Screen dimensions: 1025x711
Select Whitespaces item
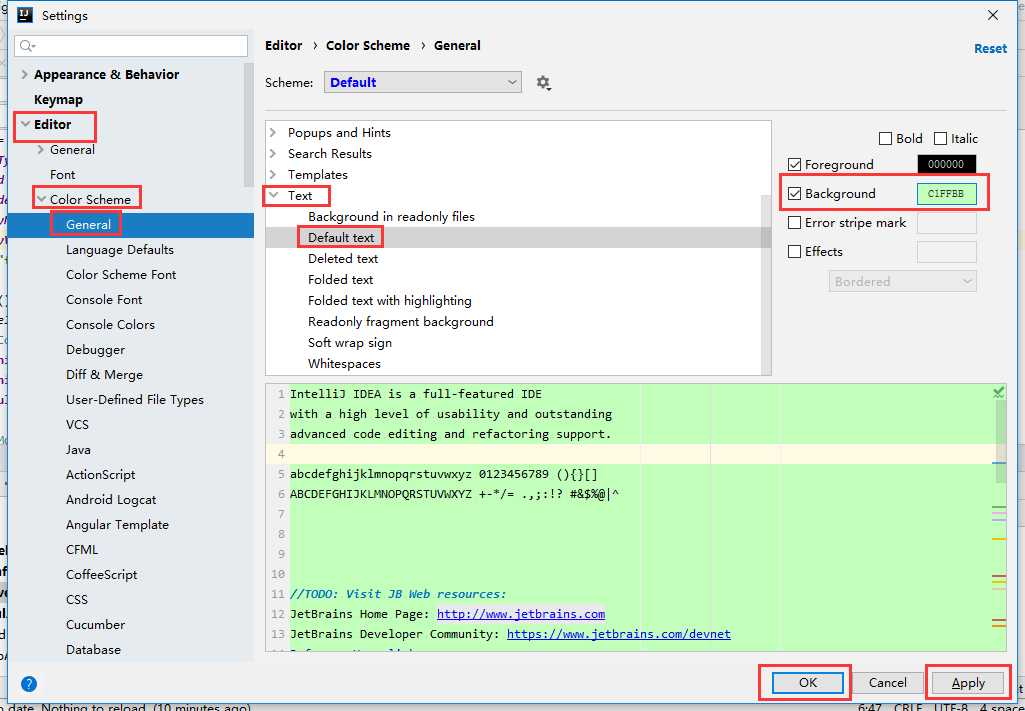(x=344, y=363)
